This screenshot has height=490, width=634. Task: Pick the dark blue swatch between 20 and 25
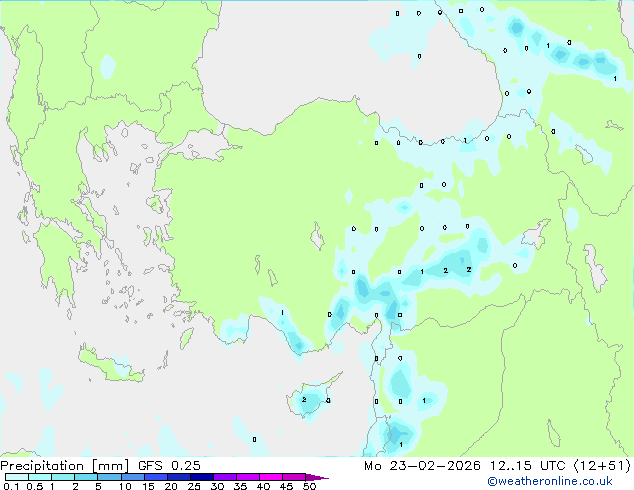click(x=181, y=478)
